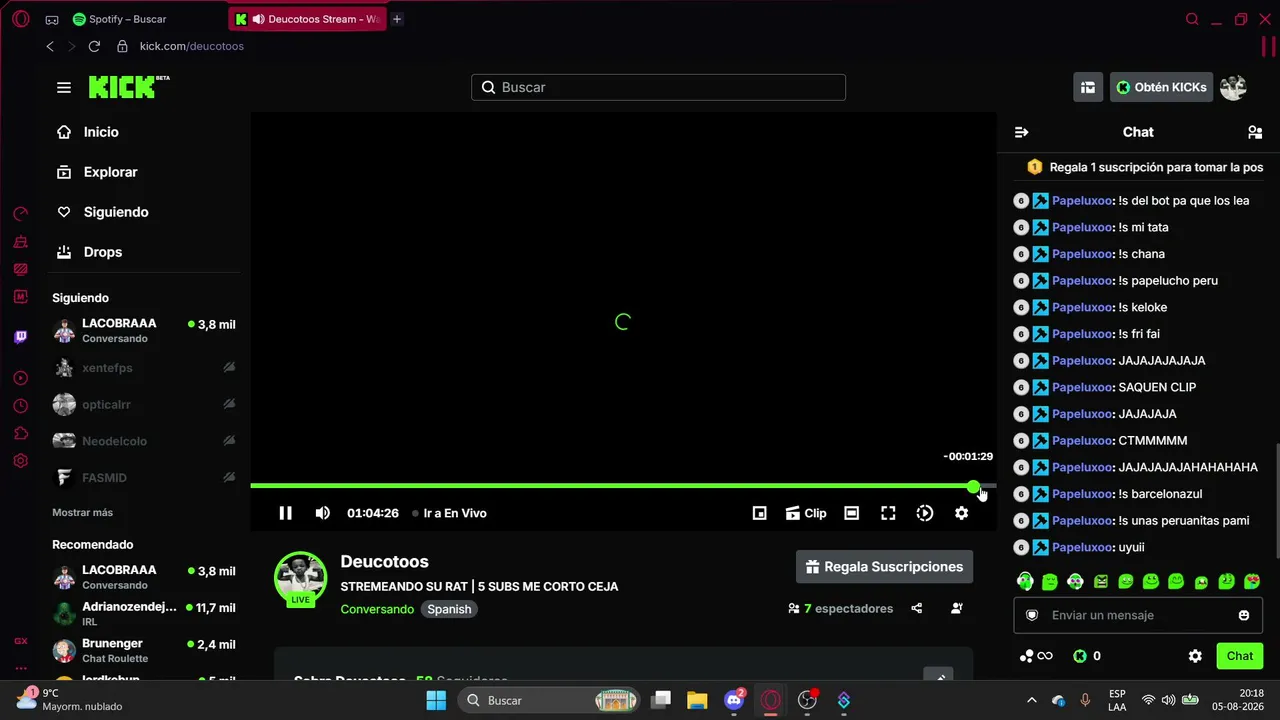The width and height of the screenshot is (1280, 720).
Task: Mute the stream volume
Action: pos(322,513)
